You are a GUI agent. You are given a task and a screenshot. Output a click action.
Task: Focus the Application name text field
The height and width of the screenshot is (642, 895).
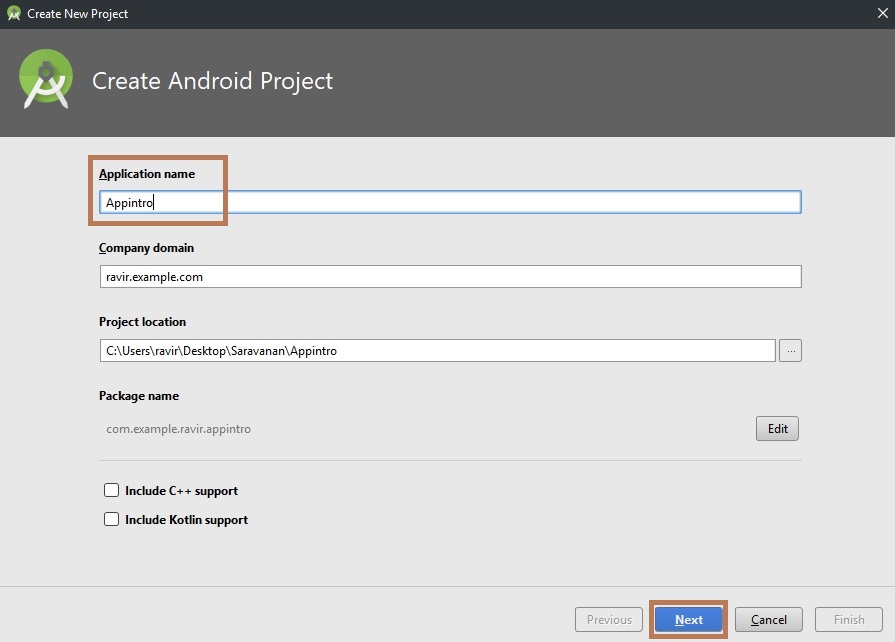(x=450, y=203)
